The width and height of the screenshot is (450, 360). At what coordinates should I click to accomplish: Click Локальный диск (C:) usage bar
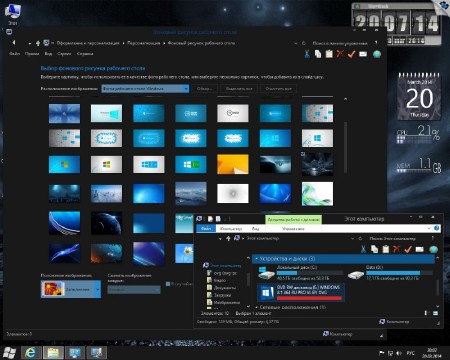pyautogui.click(x=310, y=273)
